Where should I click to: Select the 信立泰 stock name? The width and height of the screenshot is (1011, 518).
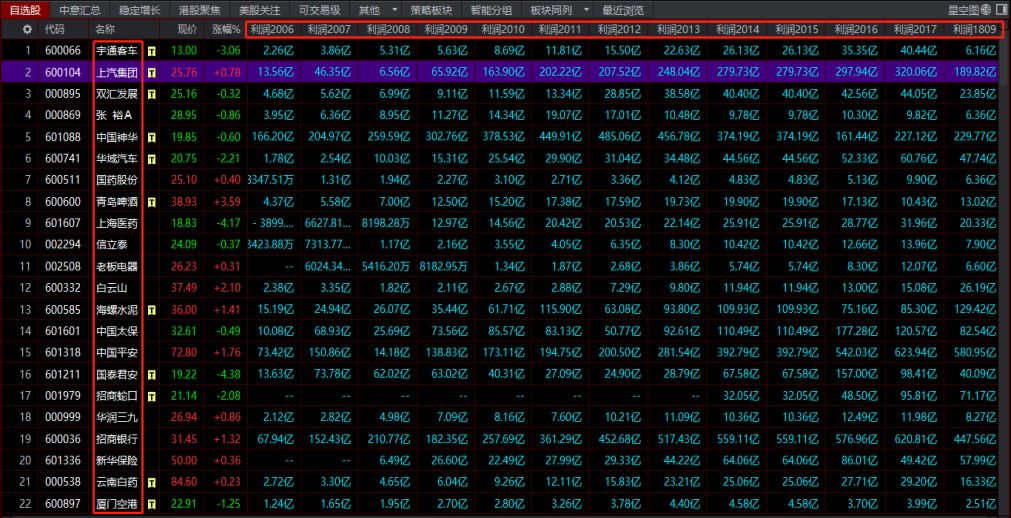[x=112, y=245]
